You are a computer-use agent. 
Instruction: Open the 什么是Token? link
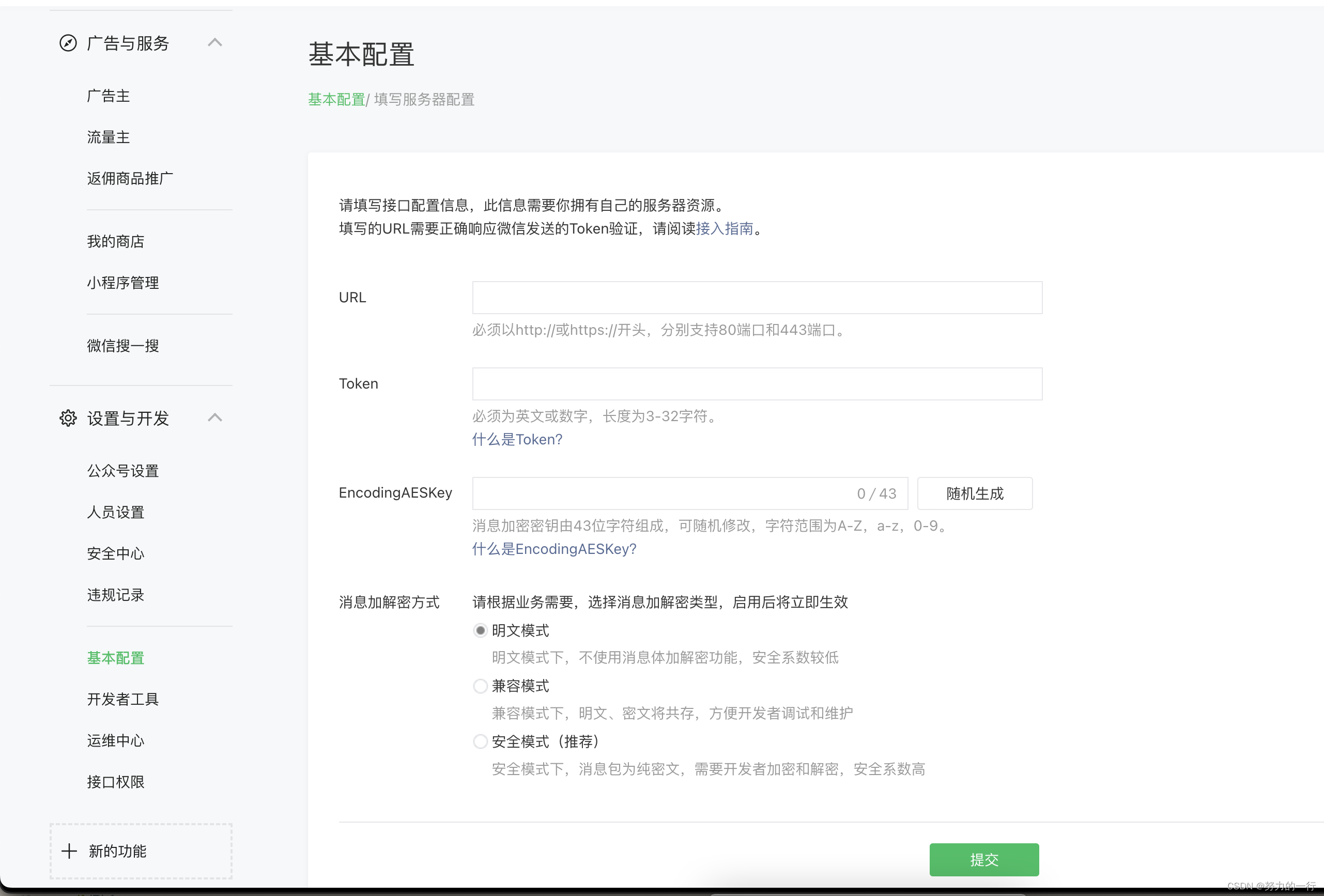pos(517,439)
